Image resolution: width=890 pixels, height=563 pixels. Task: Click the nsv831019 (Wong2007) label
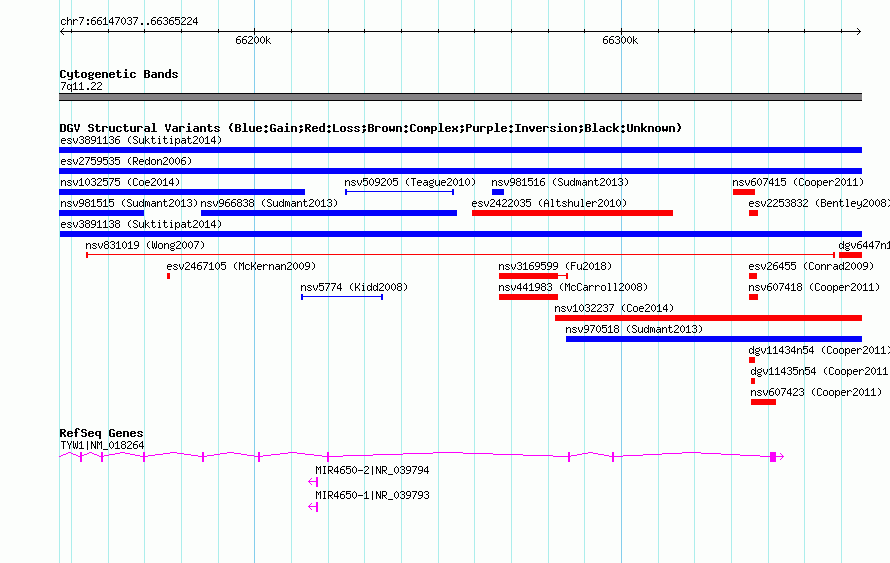[145, 245]
